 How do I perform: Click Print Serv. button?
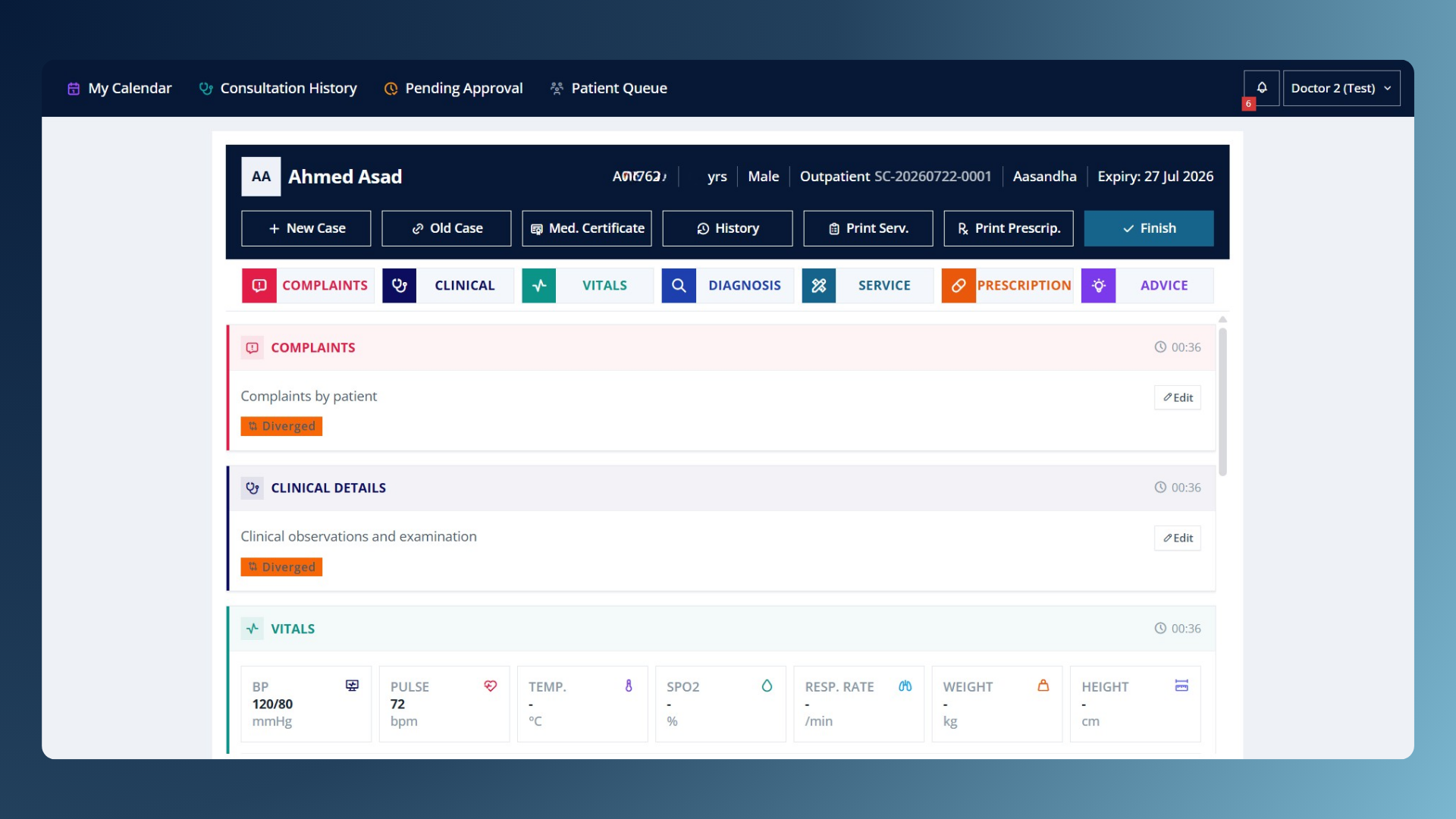868,228
